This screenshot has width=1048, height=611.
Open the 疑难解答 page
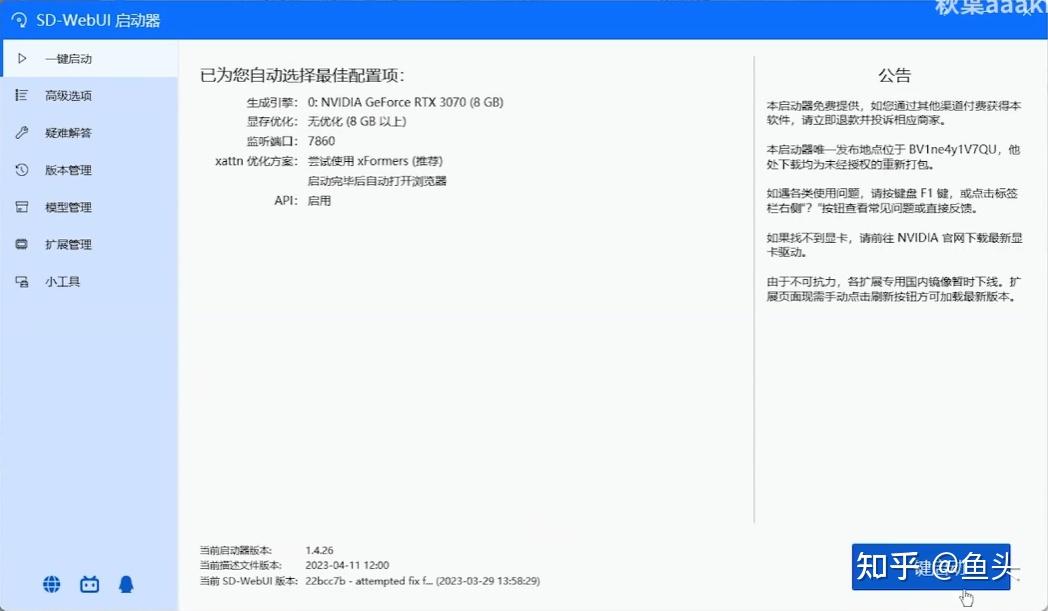click(x=89, y=132)
